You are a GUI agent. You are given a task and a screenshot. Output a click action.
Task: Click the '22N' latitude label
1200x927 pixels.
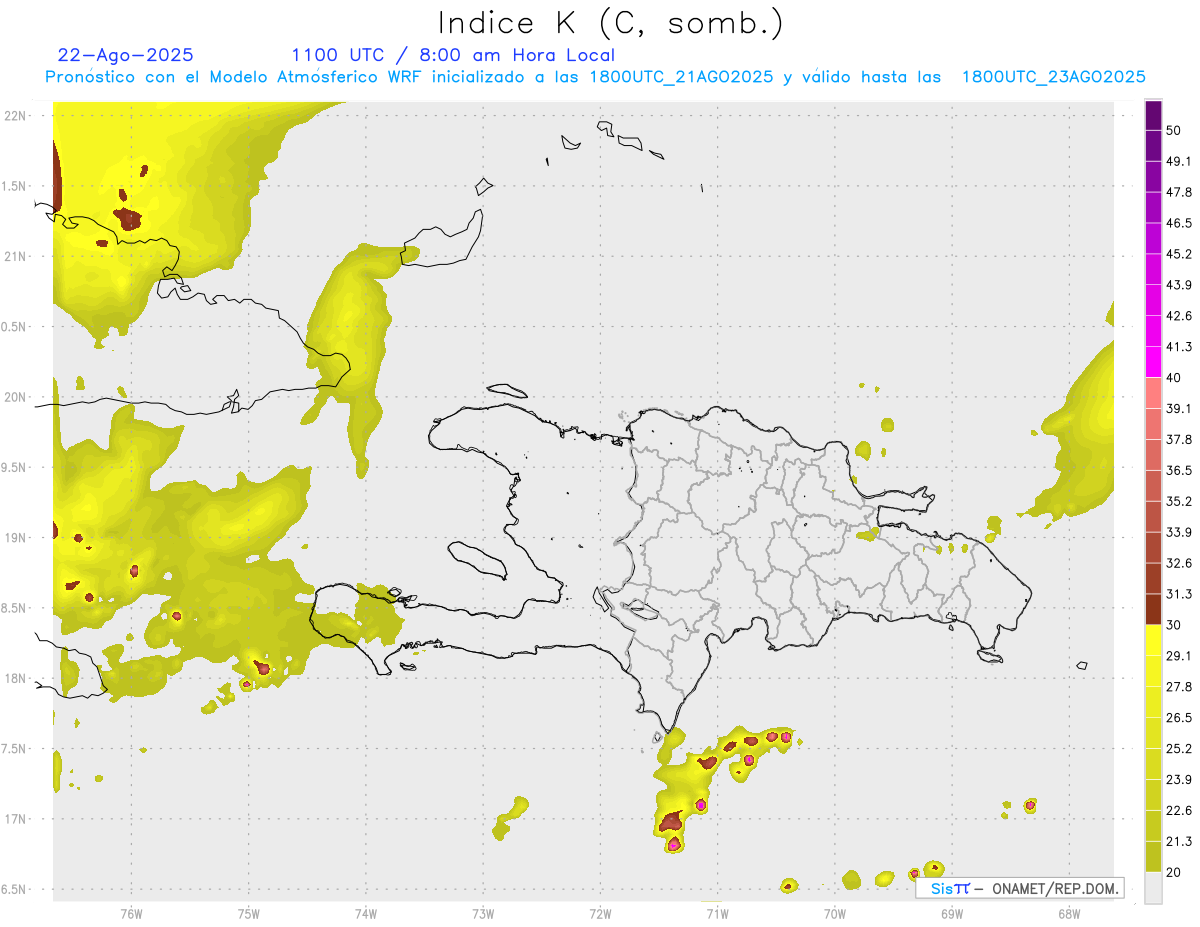[x=14, y=116]
